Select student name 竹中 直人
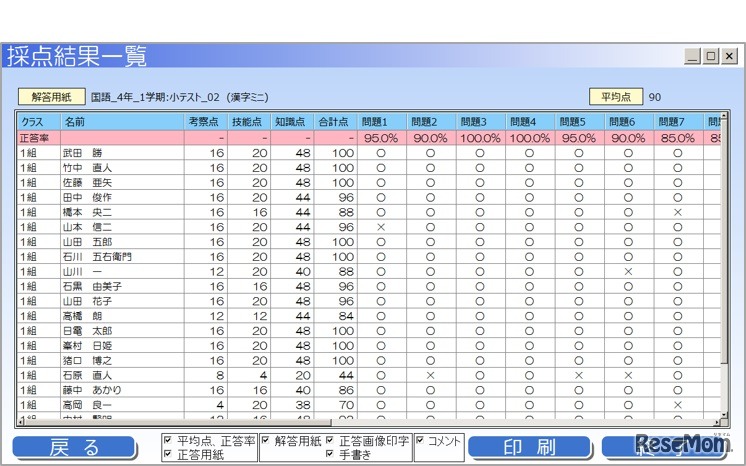The image size is (746, 466). (x=88, y=168)
